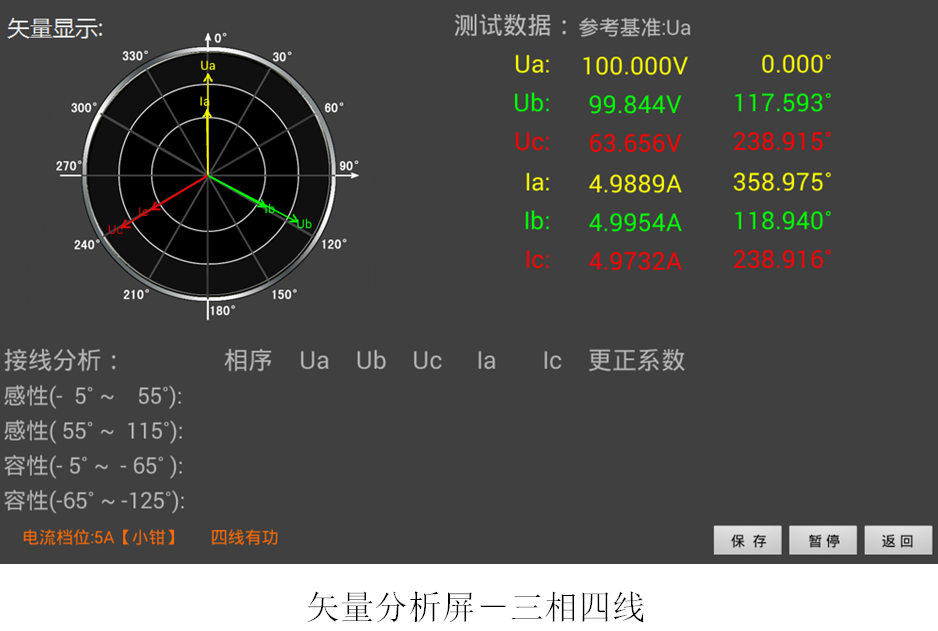The image size is (938, 631).
Task: Click the green Ib vector label
Action: 269,208
